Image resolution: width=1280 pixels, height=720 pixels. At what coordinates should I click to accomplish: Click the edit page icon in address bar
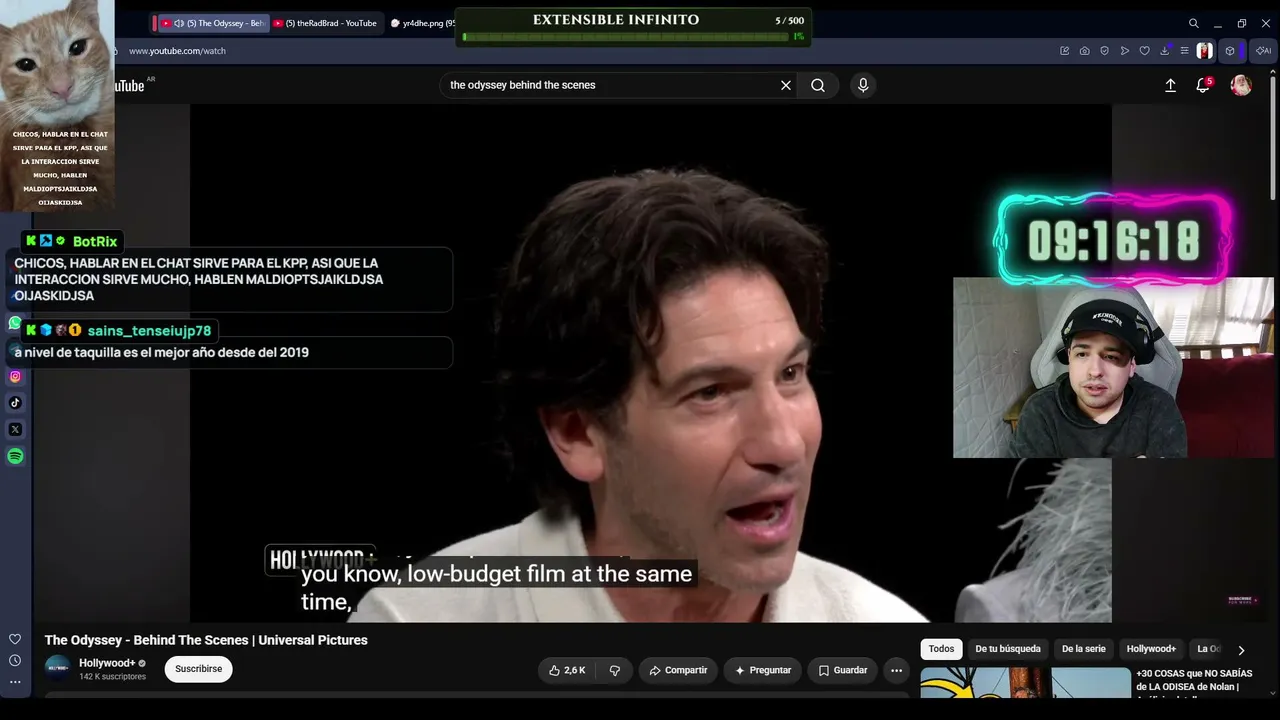click(x=1065, y=51)
